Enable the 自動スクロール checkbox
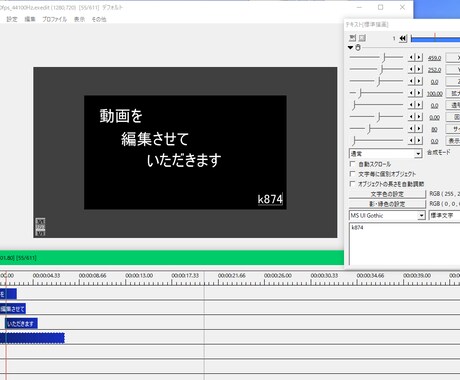460x380 pixels. tap(352, 164)
